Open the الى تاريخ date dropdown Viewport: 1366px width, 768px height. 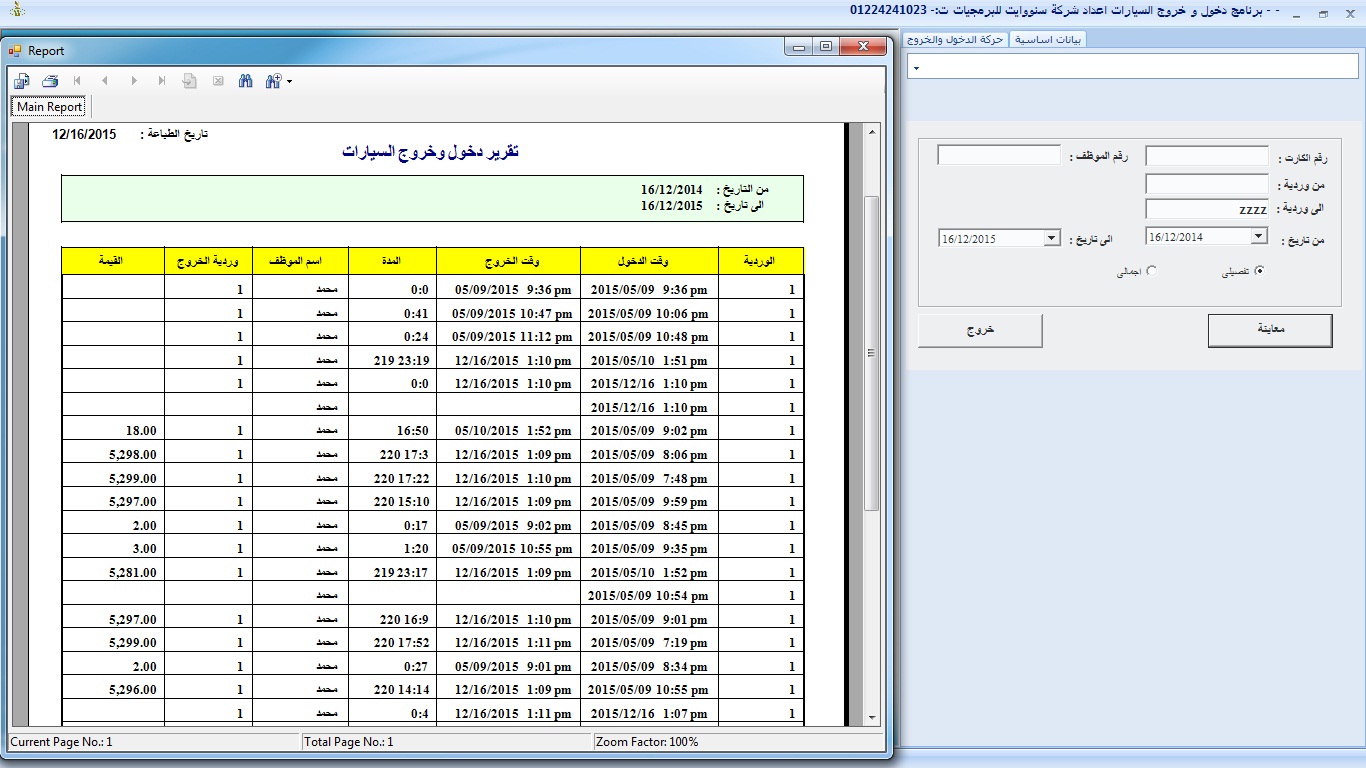1051,239
